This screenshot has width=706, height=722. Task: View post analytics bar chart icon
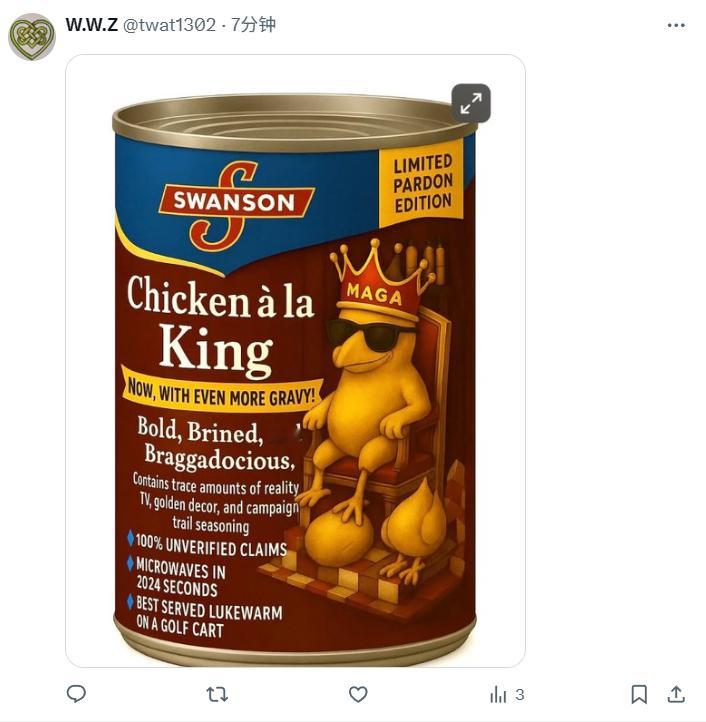tap(498, 694)
